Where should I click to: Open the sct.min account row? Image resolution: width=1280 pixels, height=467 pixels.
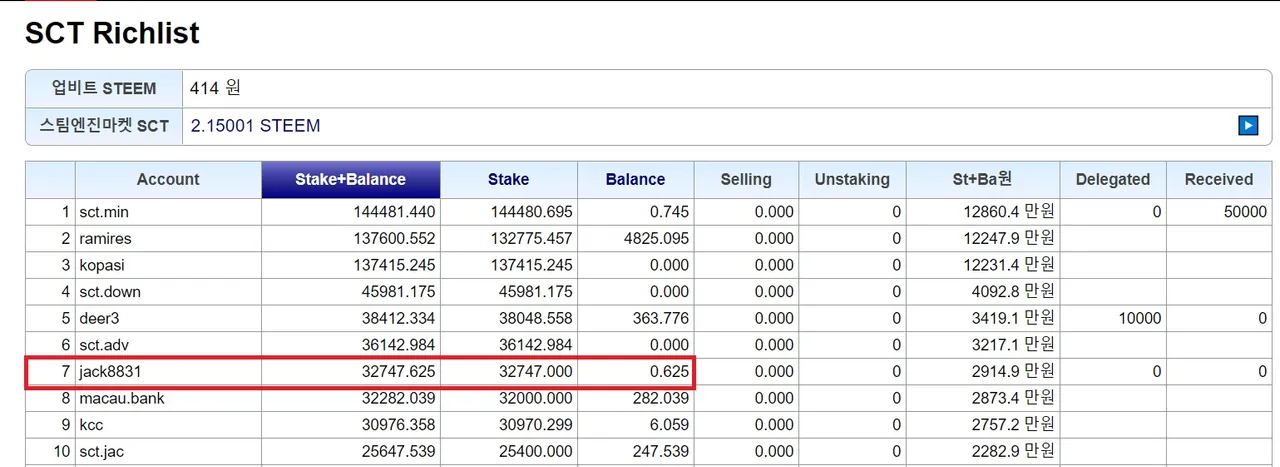(104, 212)
